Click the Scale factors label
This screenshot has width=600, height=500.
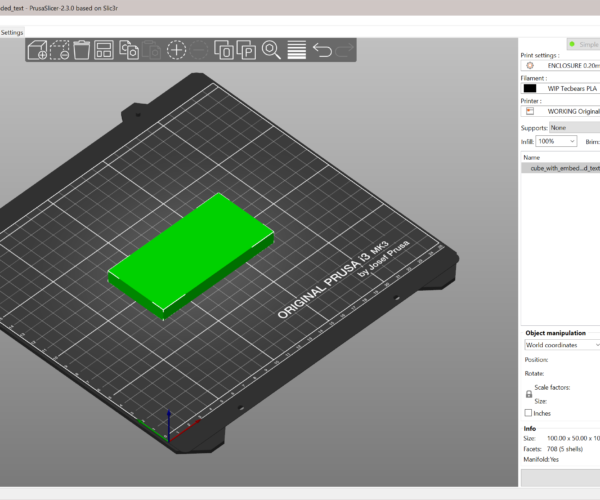click(x=552, y=388)
